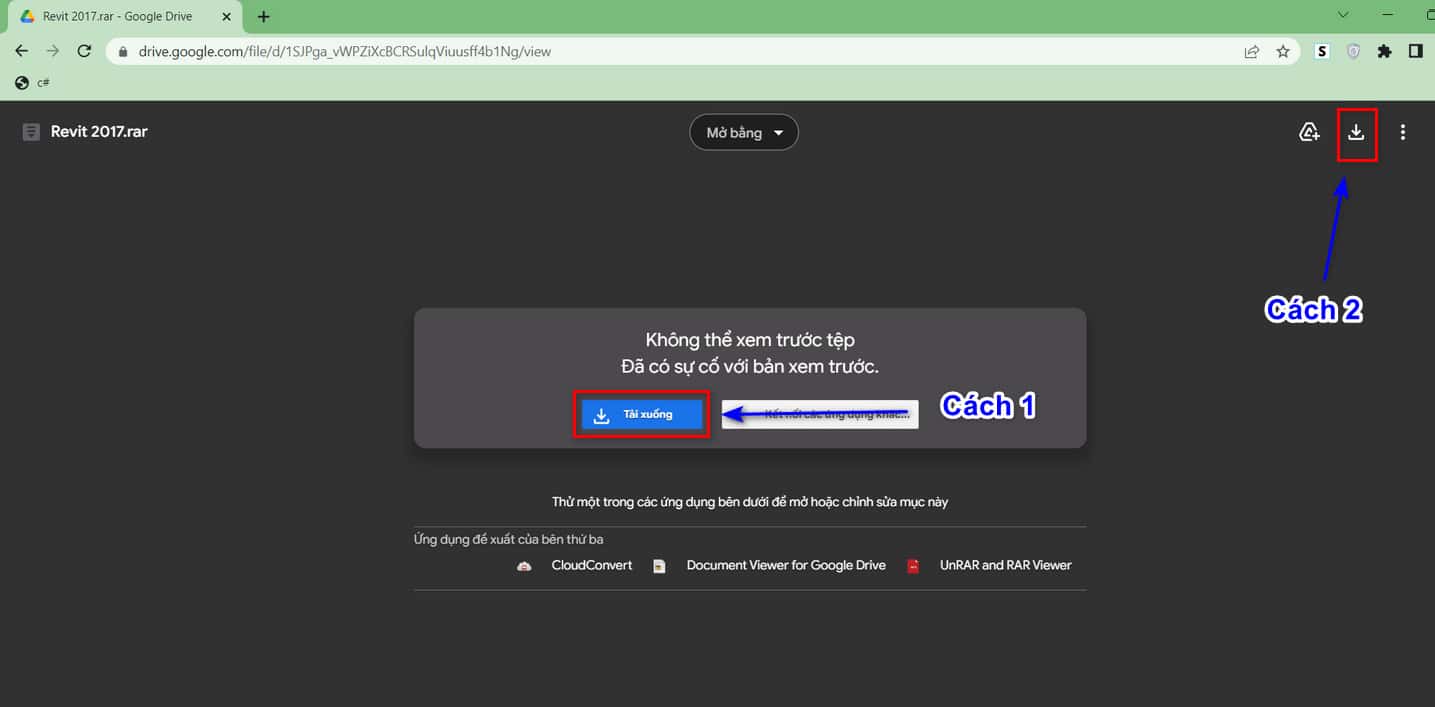The image size is (1435, 707).
Task: Reload the current Drive page
Action: (84, 51)
